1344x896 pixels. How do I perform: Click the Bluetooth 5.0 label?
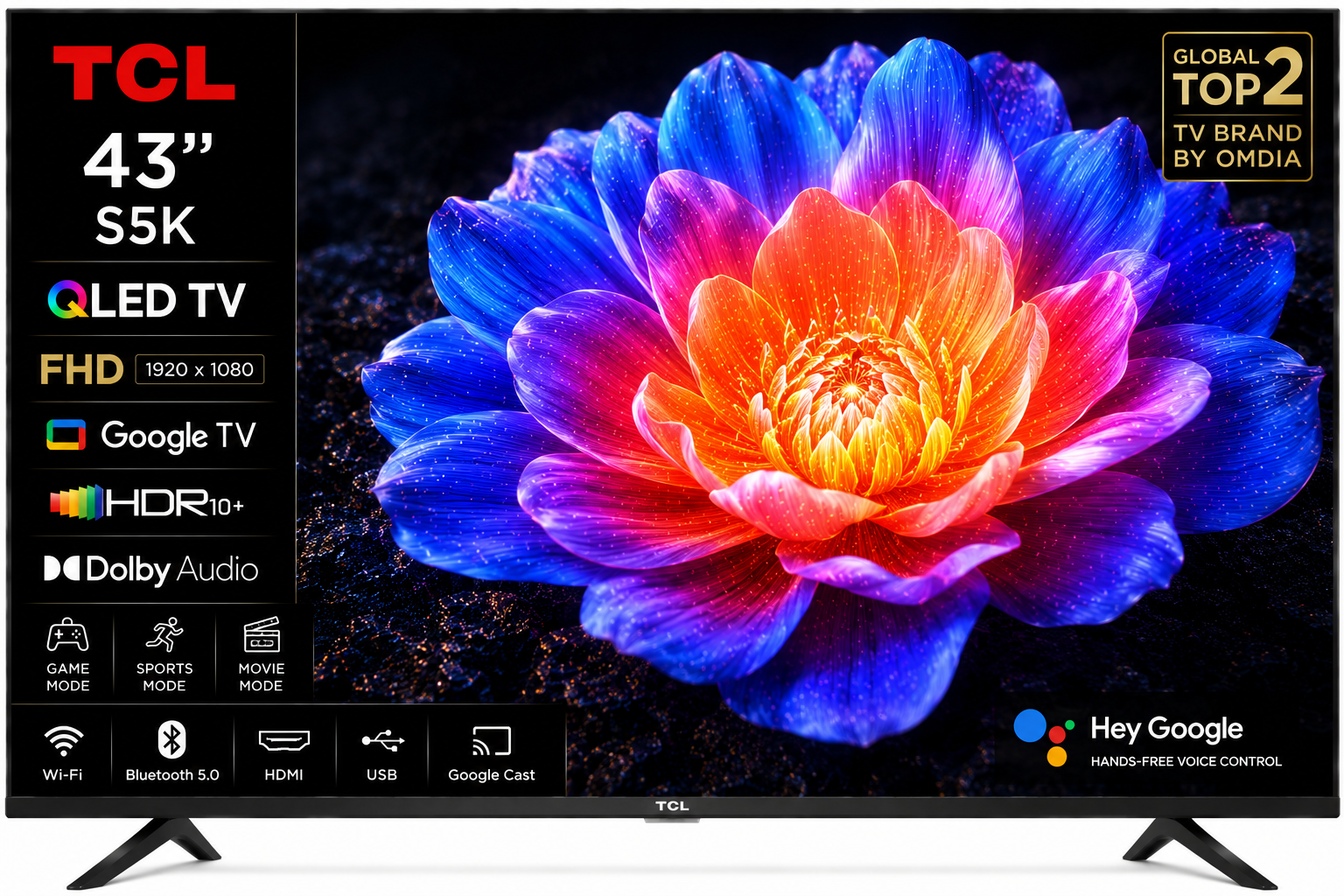pyautogui.click(x=172, y=774)
